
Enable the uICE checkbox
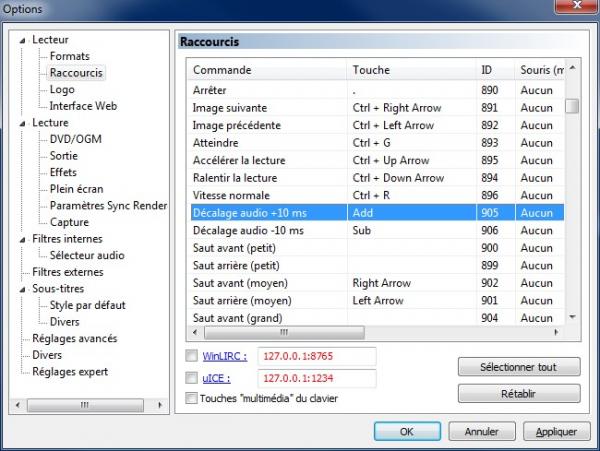coord(192,377)
